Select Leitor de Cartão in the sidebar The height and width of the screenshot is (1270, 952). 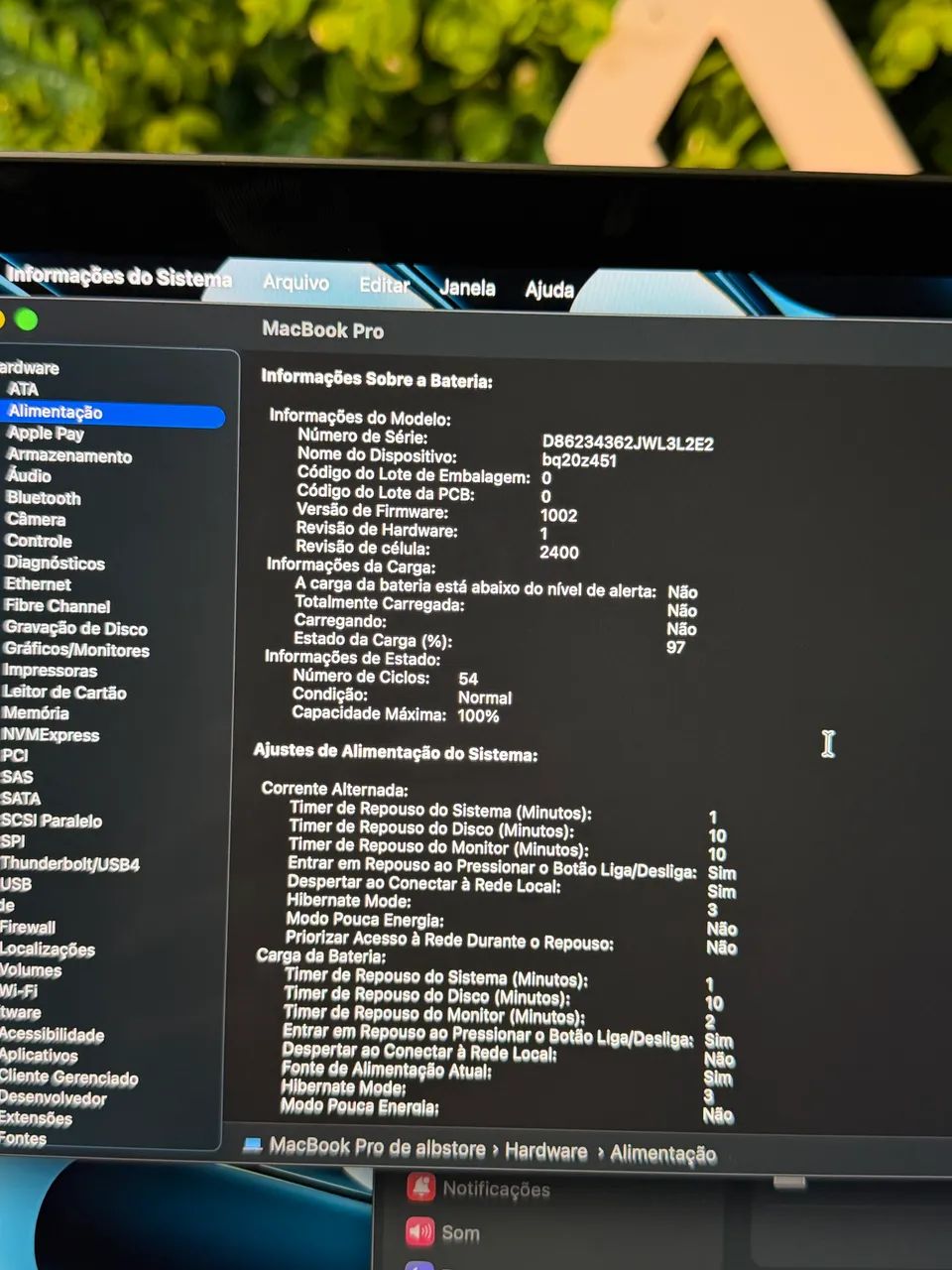pyautogui.click(x=64, y=693)
